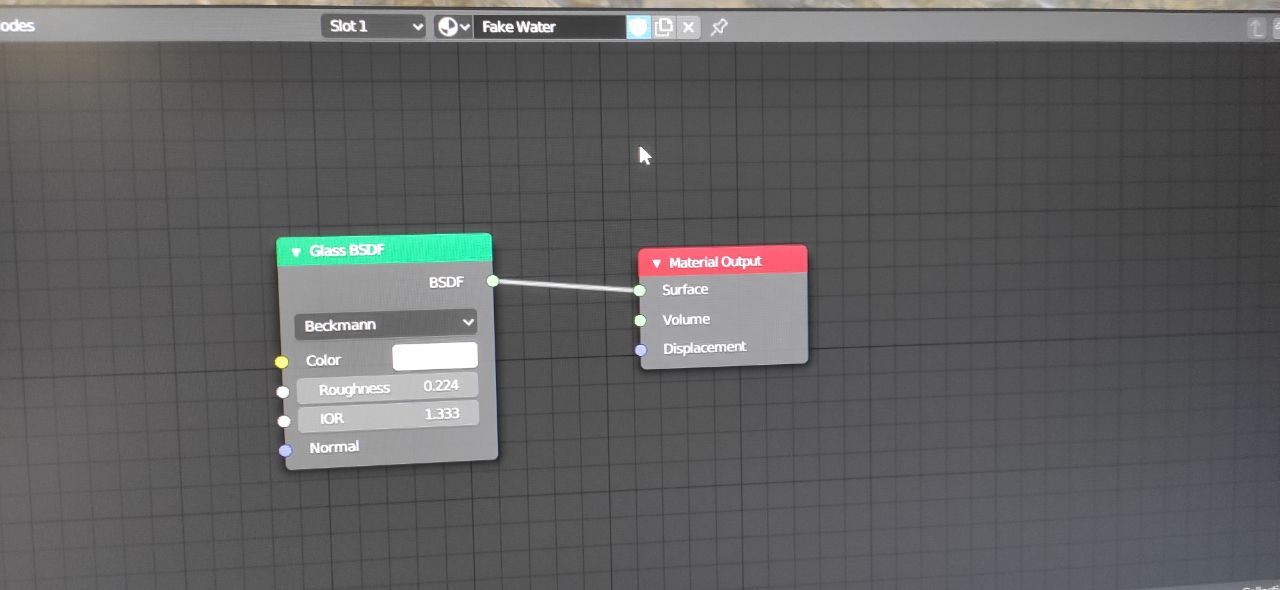Click the IOR 1.333 value field
The height and width of the screenshot is (590, 1280).
(x=388, y=416)
